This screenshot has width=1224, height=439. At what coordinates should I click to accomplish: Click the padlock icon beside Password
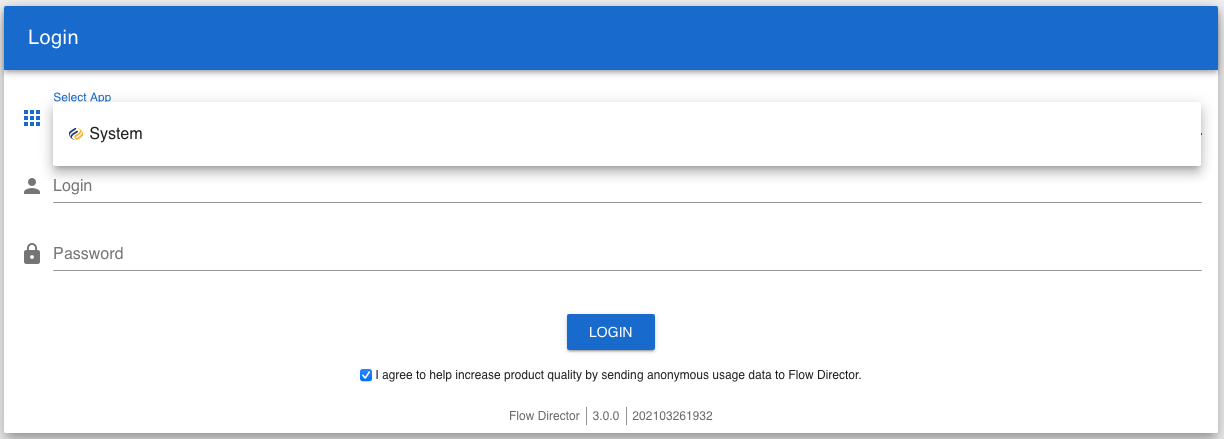pos(32,254)
